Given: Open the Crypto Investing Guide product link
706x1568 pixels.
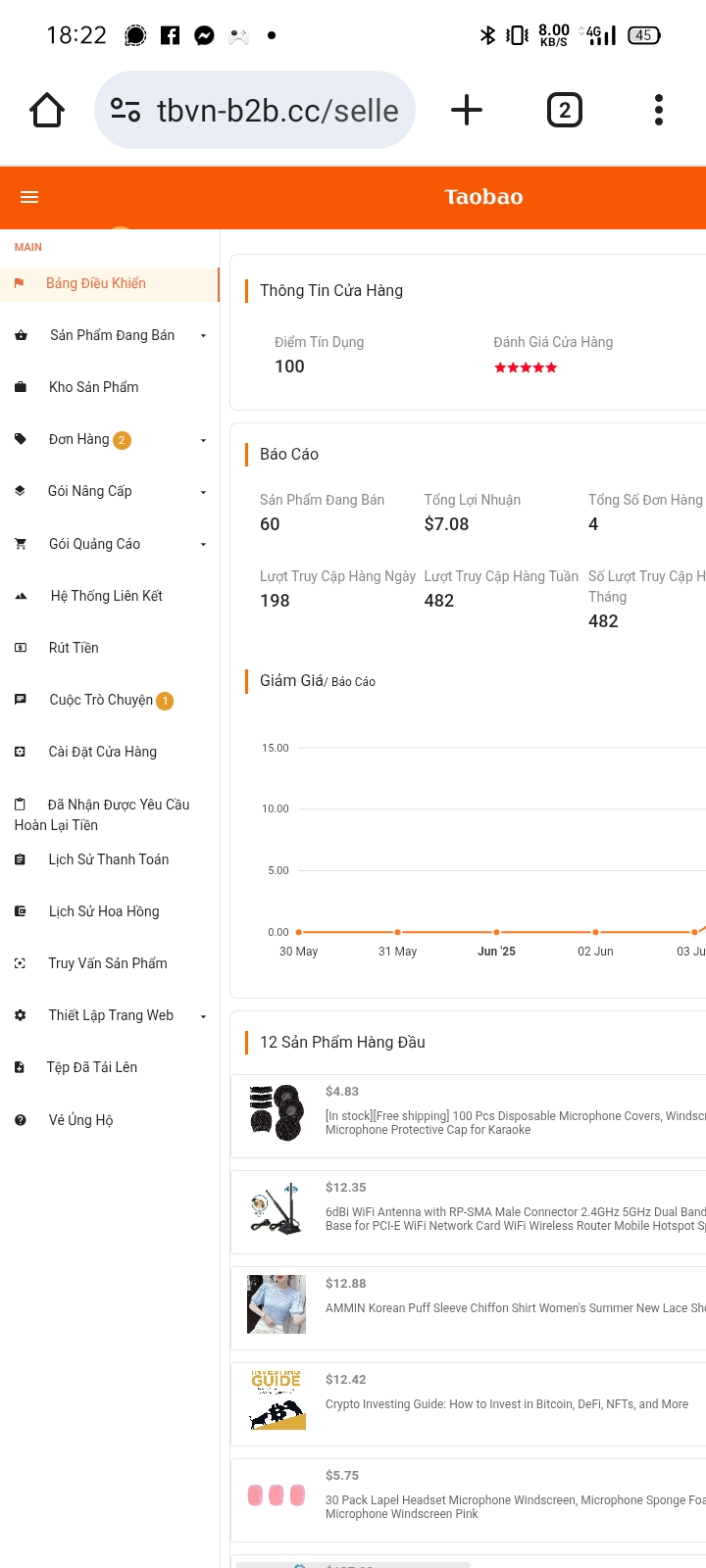Looking at the screenshot, I should tap(506, 1404).
